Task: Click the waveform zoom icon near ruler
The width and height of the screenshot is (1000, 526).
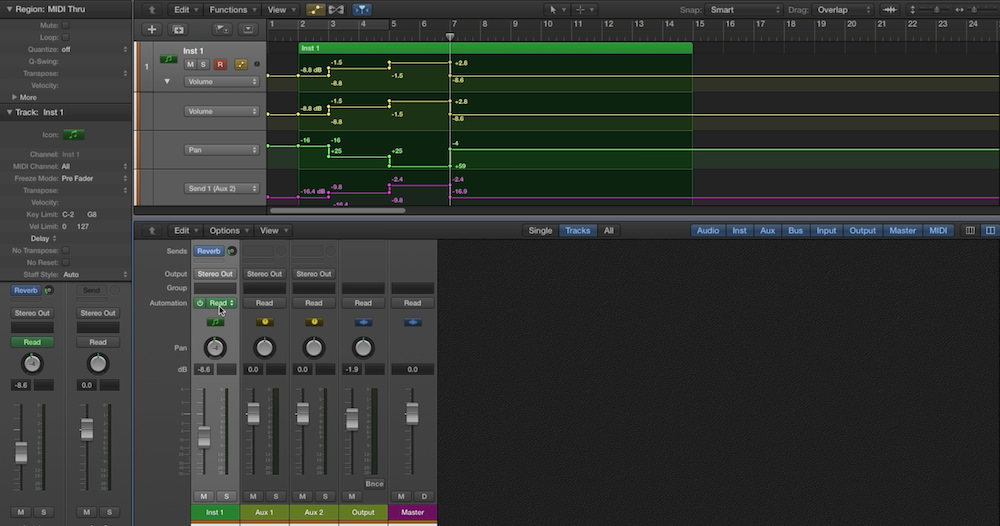Action: (x=890, y=10)
